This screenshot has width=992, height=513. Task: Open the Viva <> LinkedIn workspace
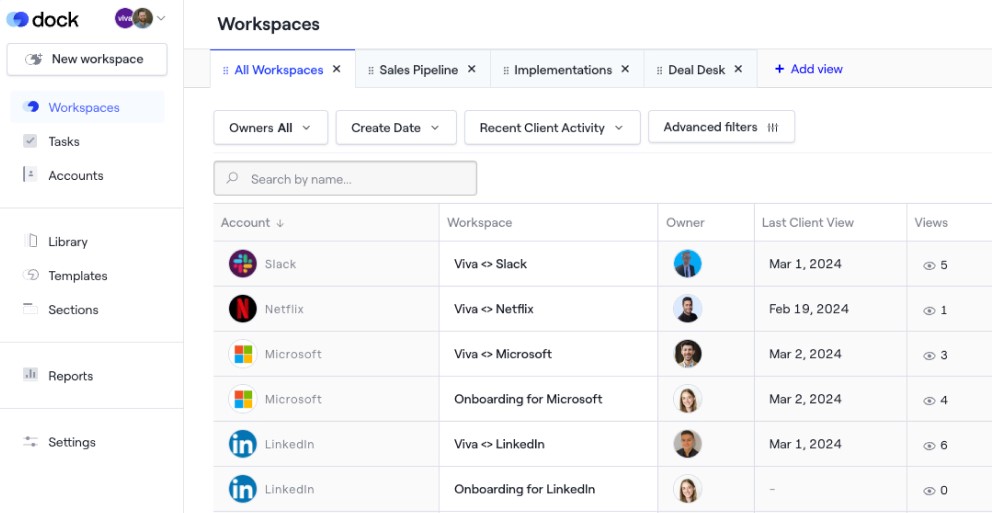[499, 444]
